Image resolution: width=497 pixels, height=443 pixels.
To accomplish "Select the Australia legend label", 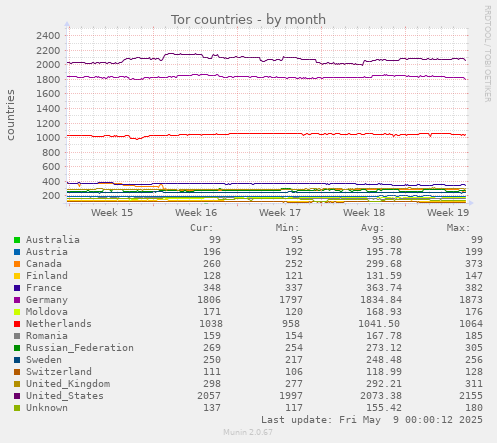I will (53, 240).
